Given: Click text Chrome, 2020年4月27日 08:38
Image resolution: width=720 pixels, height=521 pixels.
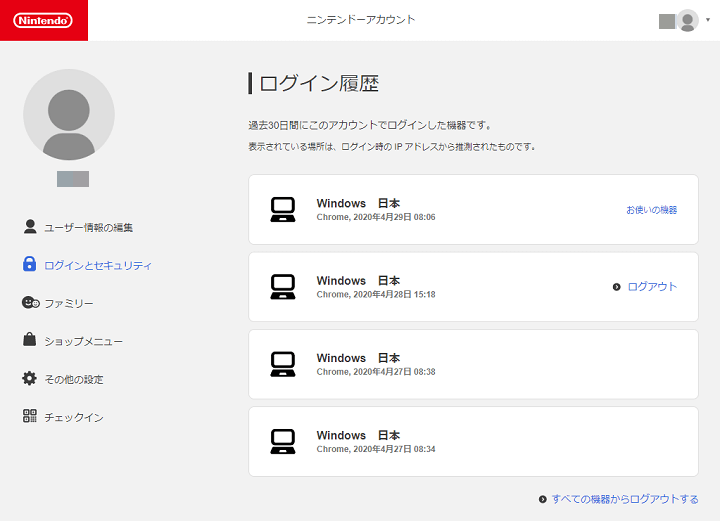Looking at the screenshot, I should [376, 372].
